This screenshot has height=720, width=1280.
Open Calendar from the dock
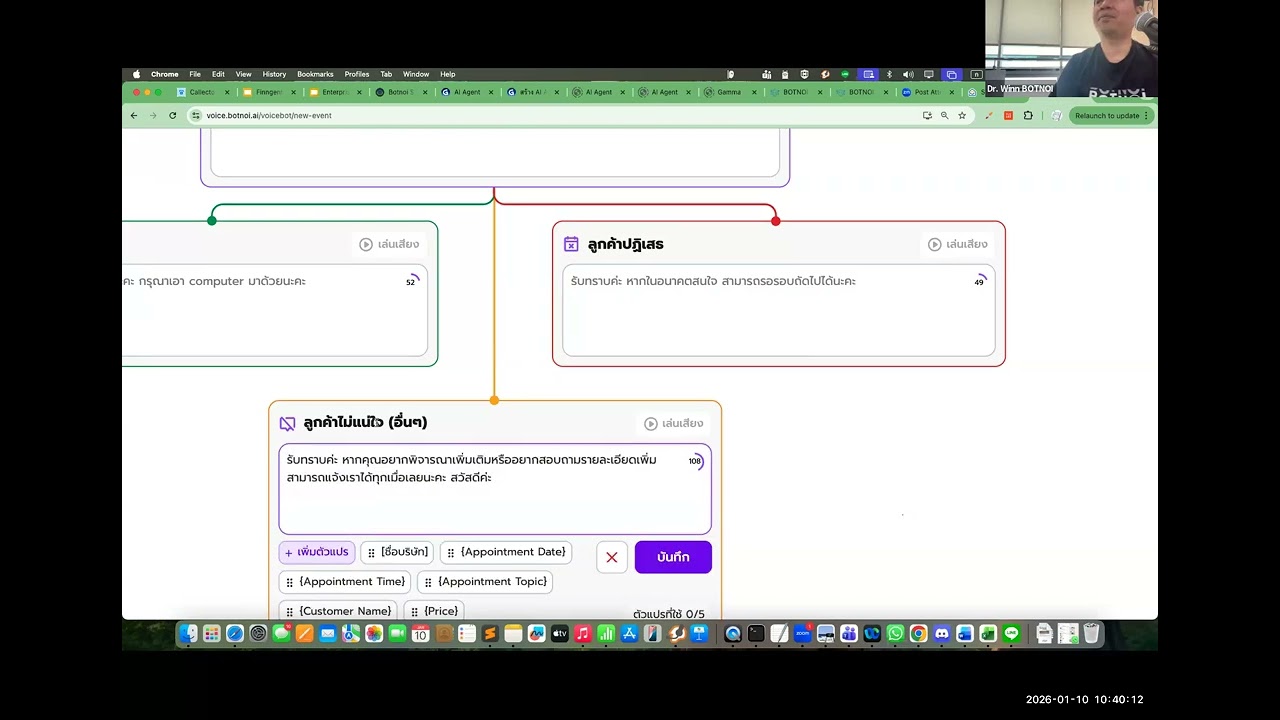point(420,633)
